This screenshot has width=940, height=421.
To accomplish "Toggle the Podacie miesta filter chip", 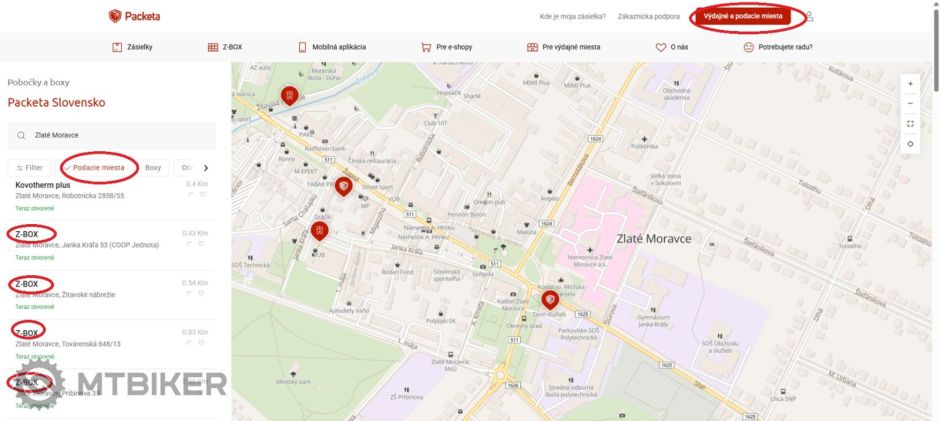I will (98, 168).
